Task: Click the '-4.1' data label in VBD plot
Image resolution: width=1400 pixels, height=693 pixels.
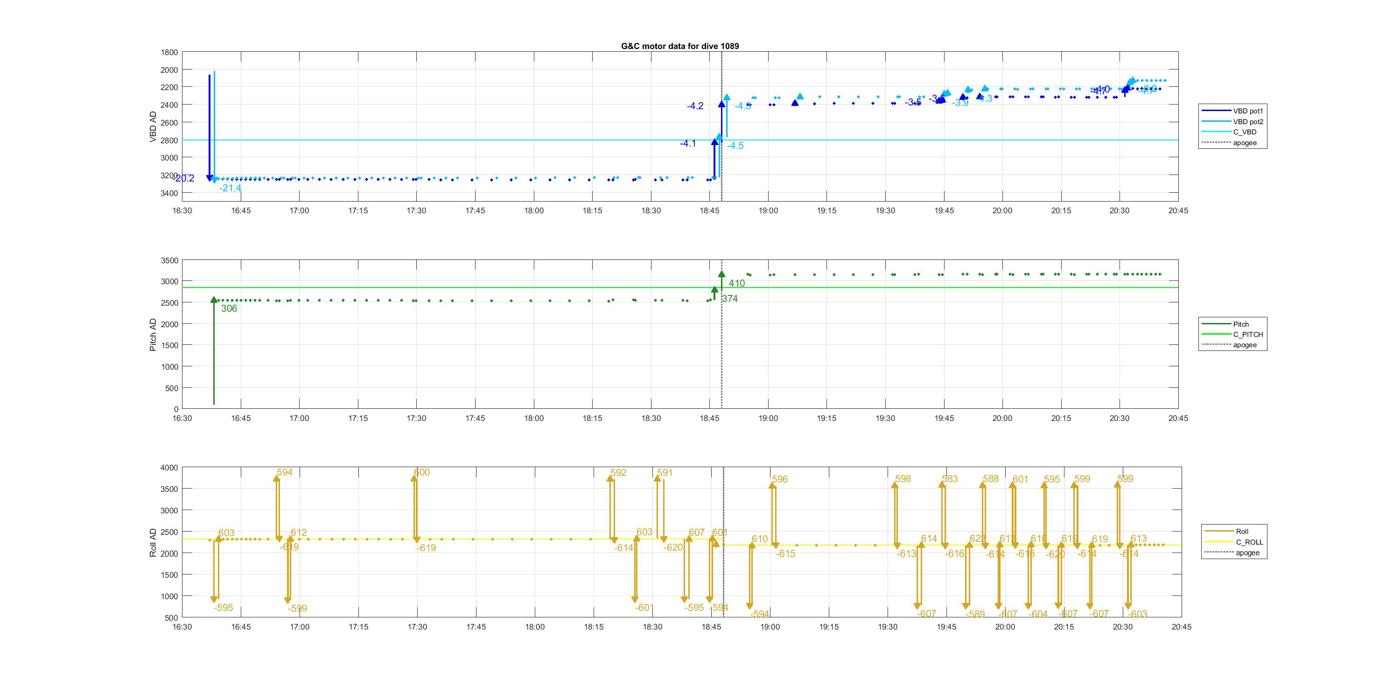Action: (688, 144)
